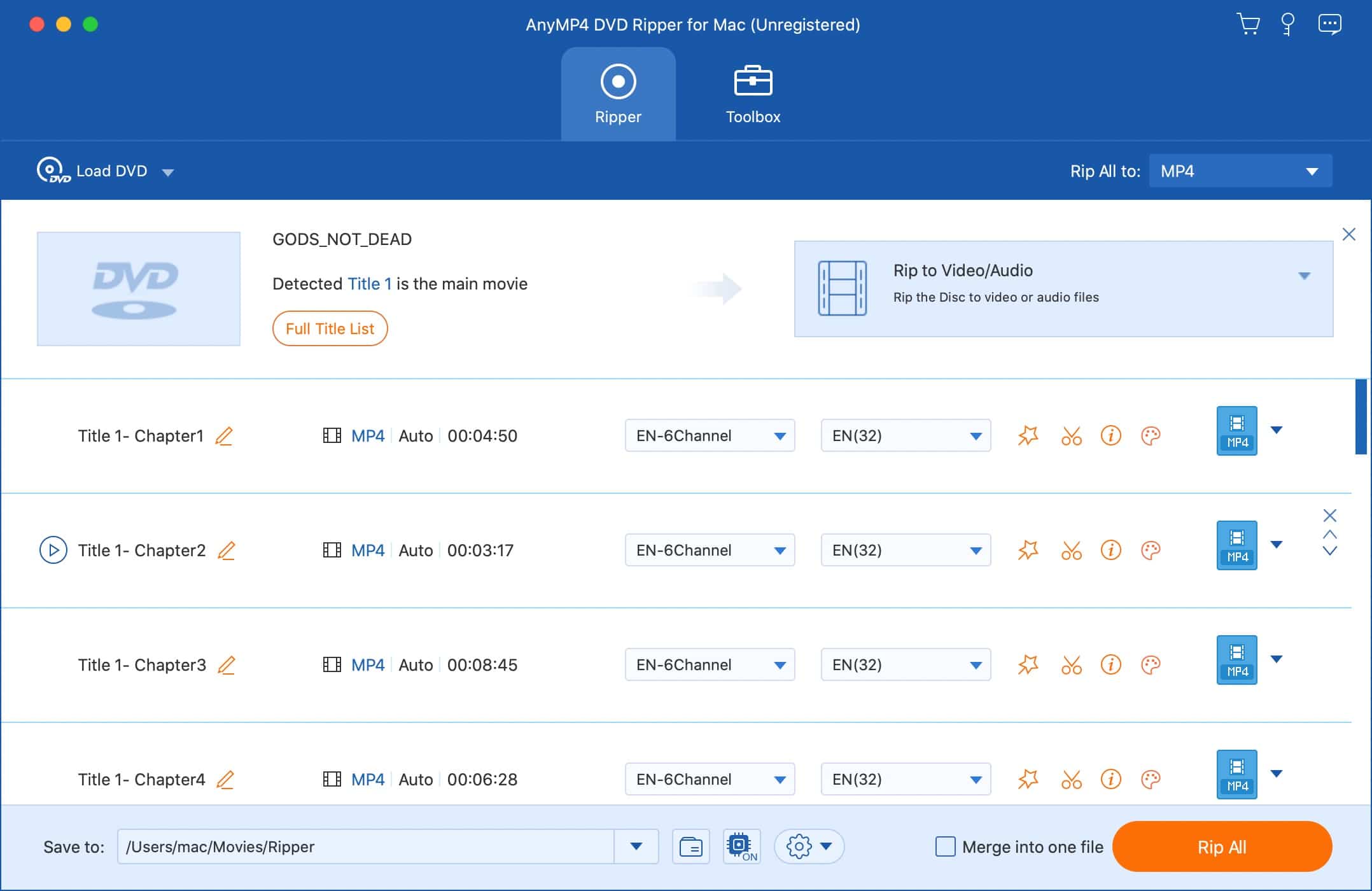Rename Title 1- Chapter1 with the pencil icon
This screenshot has height=891, width=1372.
(224, 436)
